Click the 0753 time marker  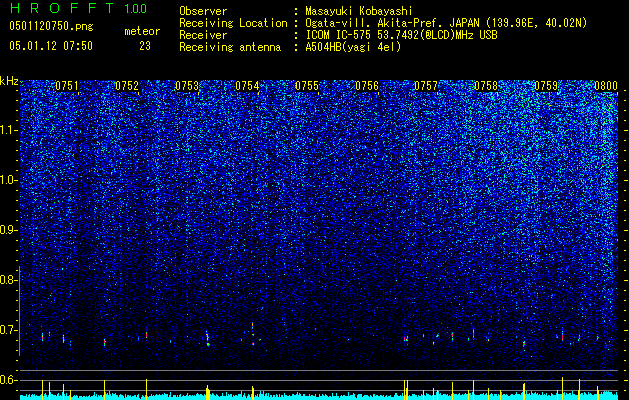point(187,86)
